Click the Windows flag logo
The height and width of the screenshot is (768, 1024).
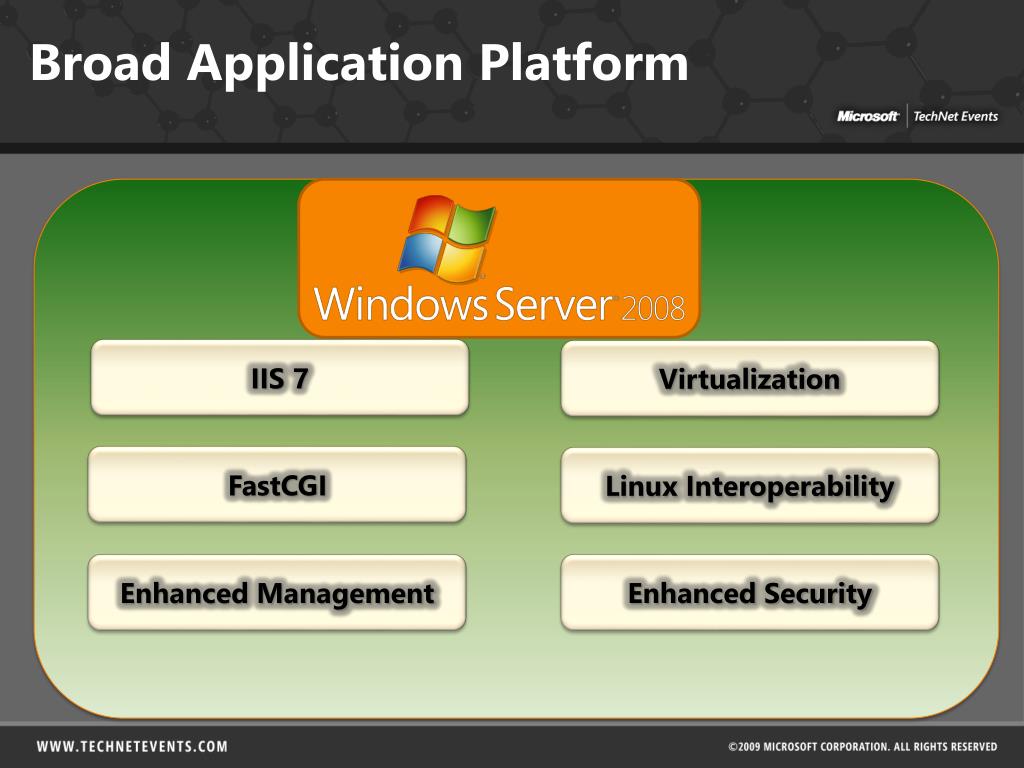[x=447, y=238]
